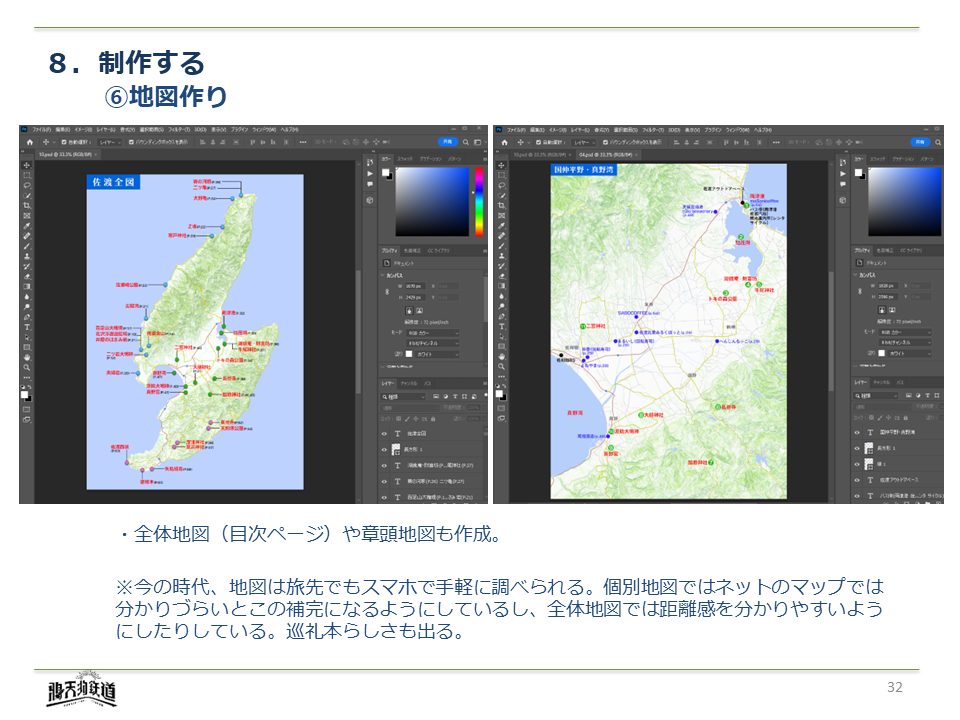This screenshot has height=720, width=960.
Task: Click 共有 button in right Photoshop window
Action: pos(918,142)
